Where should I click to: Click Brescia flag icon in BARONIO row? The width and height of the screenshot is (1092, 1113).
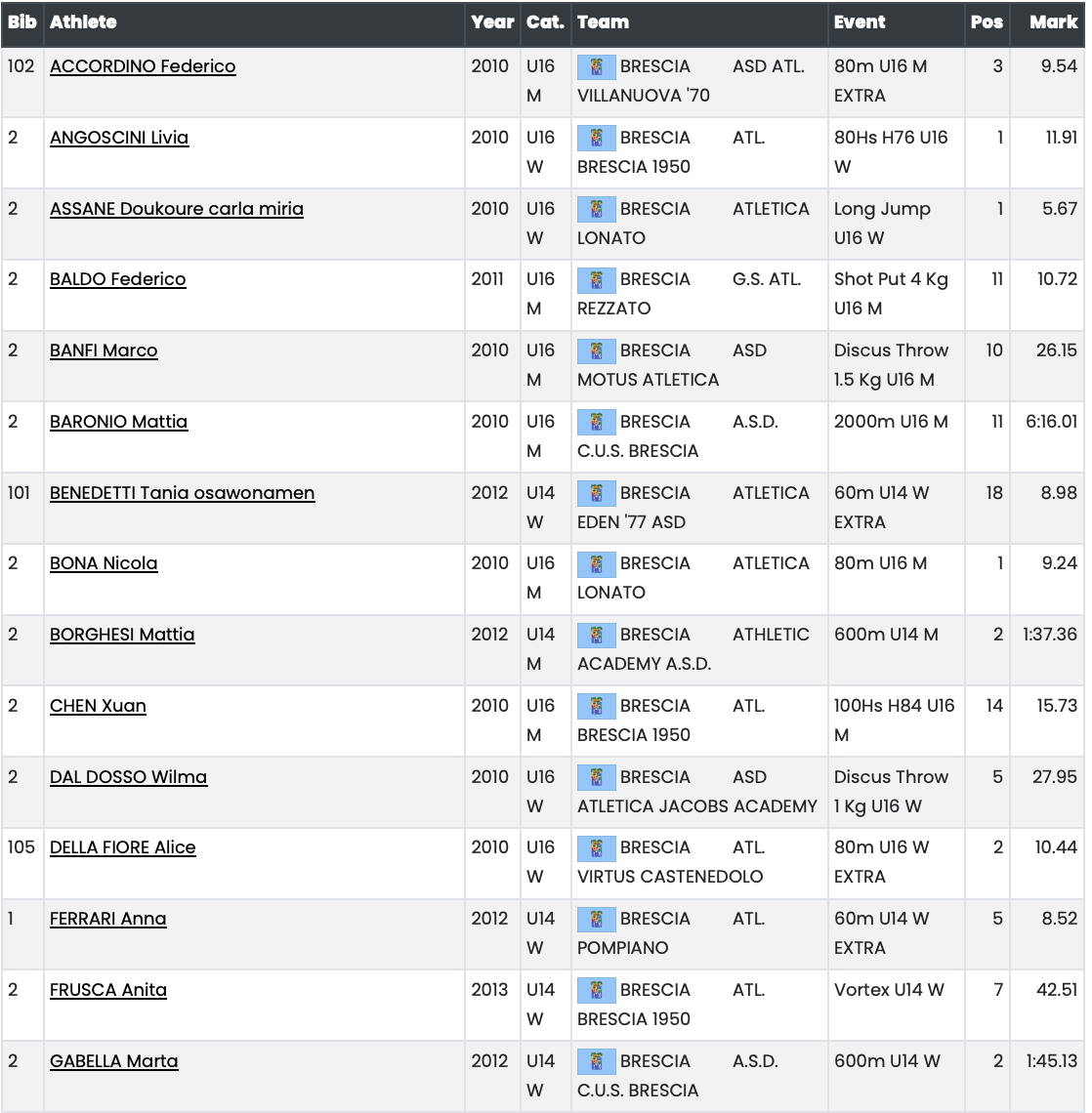point(597,423)
